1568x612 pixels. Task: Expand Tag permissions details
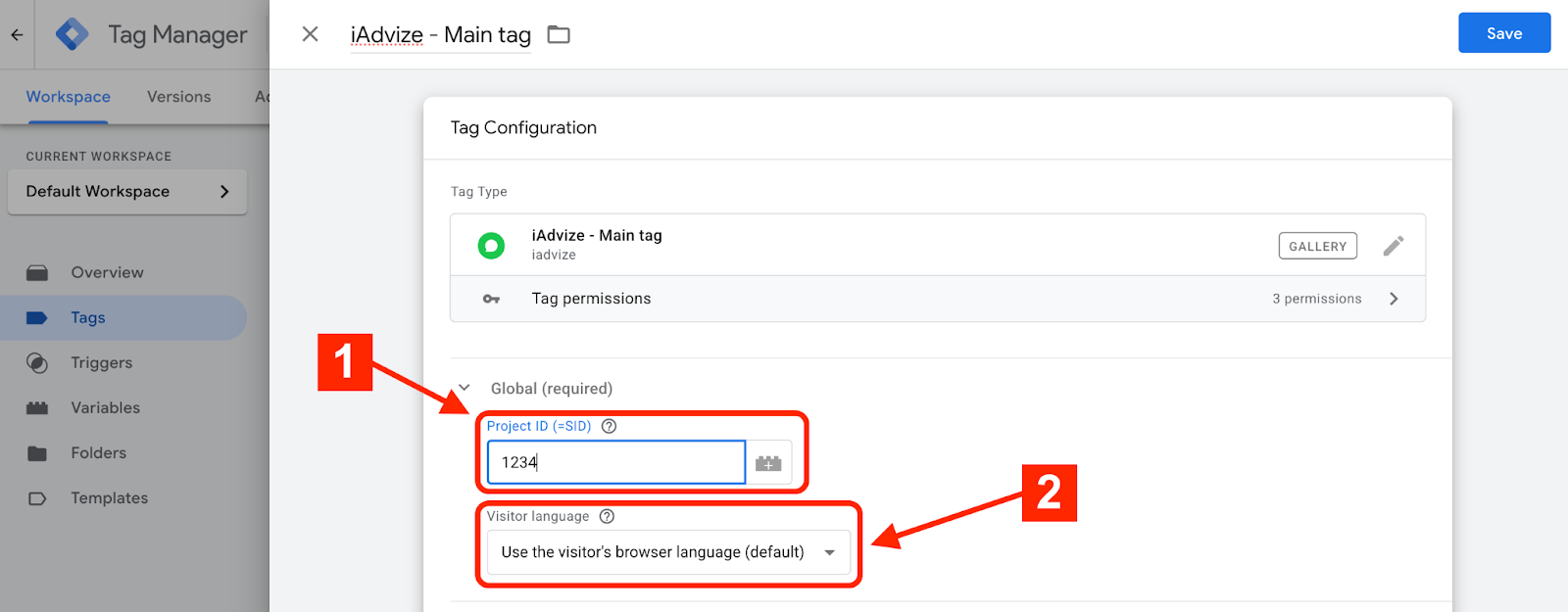pyautogui.click(x=1394, y=299)
